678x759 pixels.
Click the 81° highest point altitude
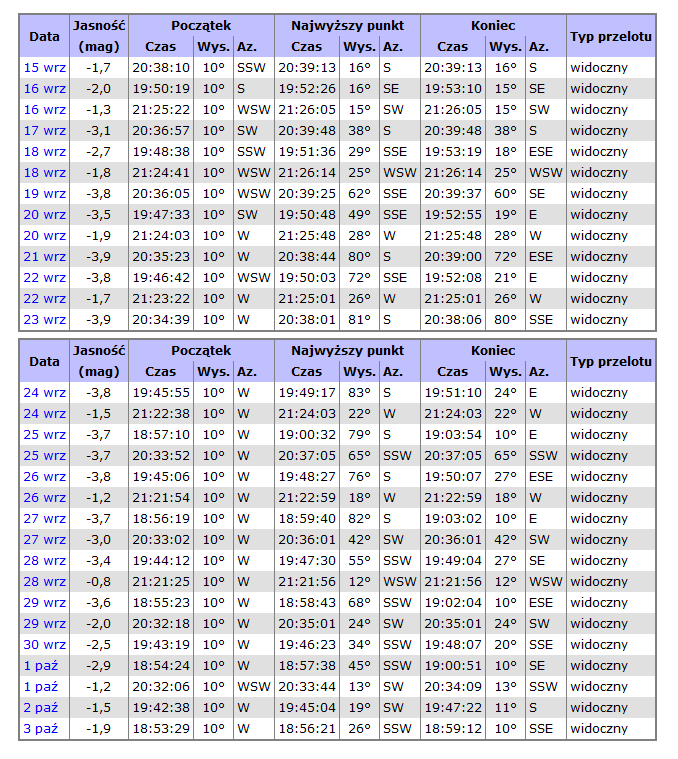pyautogui.click(x=360, y=319)
